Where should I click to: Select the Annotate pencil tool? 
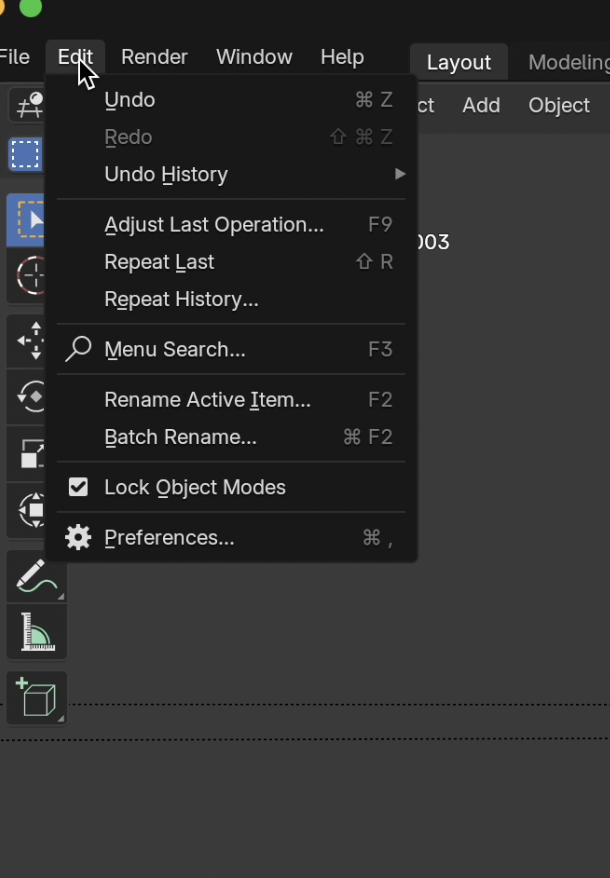coord(36,577)
